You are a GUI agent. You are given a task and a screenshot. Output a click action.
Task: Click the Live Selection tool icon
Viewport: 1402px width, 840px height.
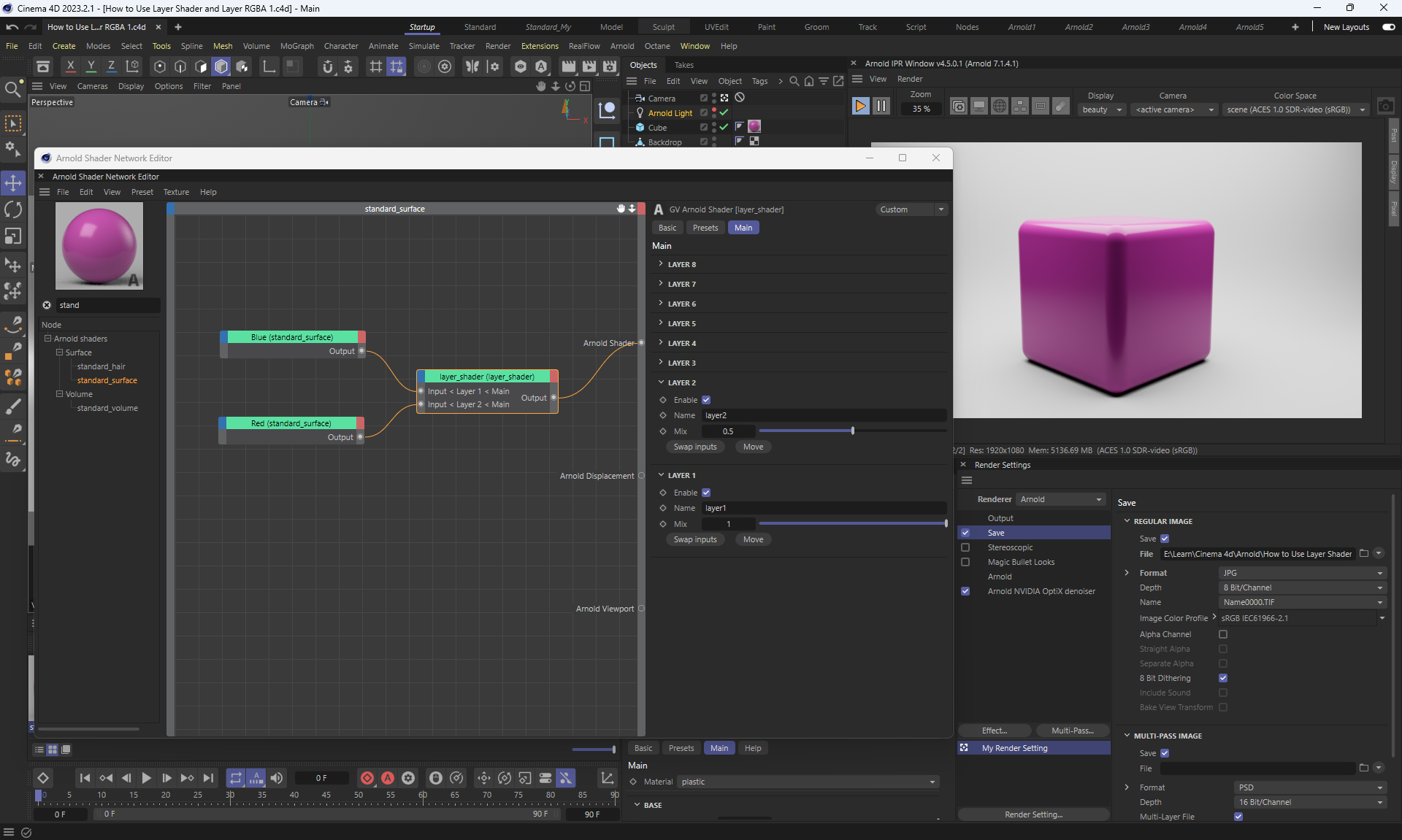tap(13, 123)
